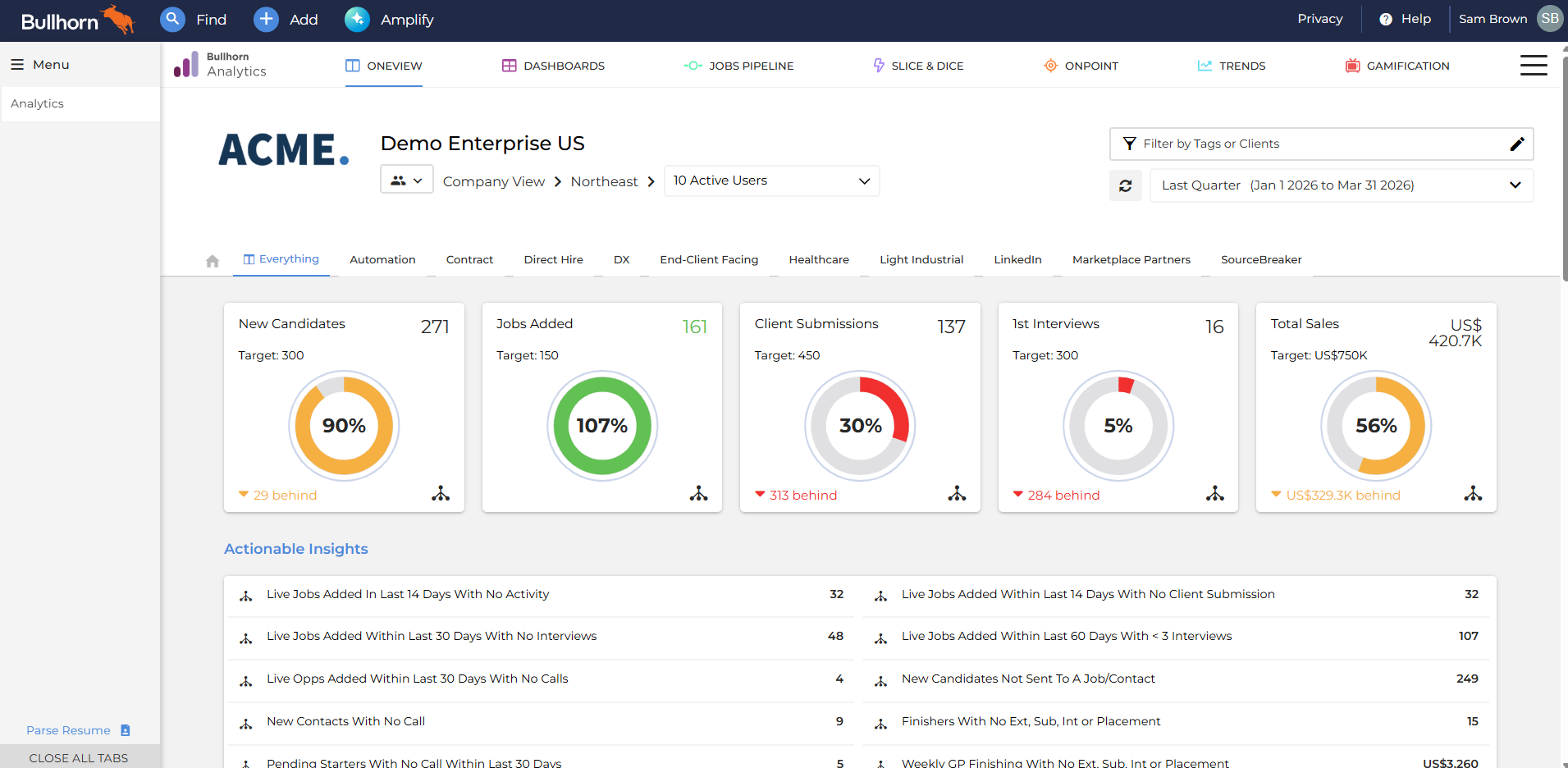Click icon beside Finishers With No Ext insight
The width and height of the screenshot is (1568, 768).
(x=880, y=724)
